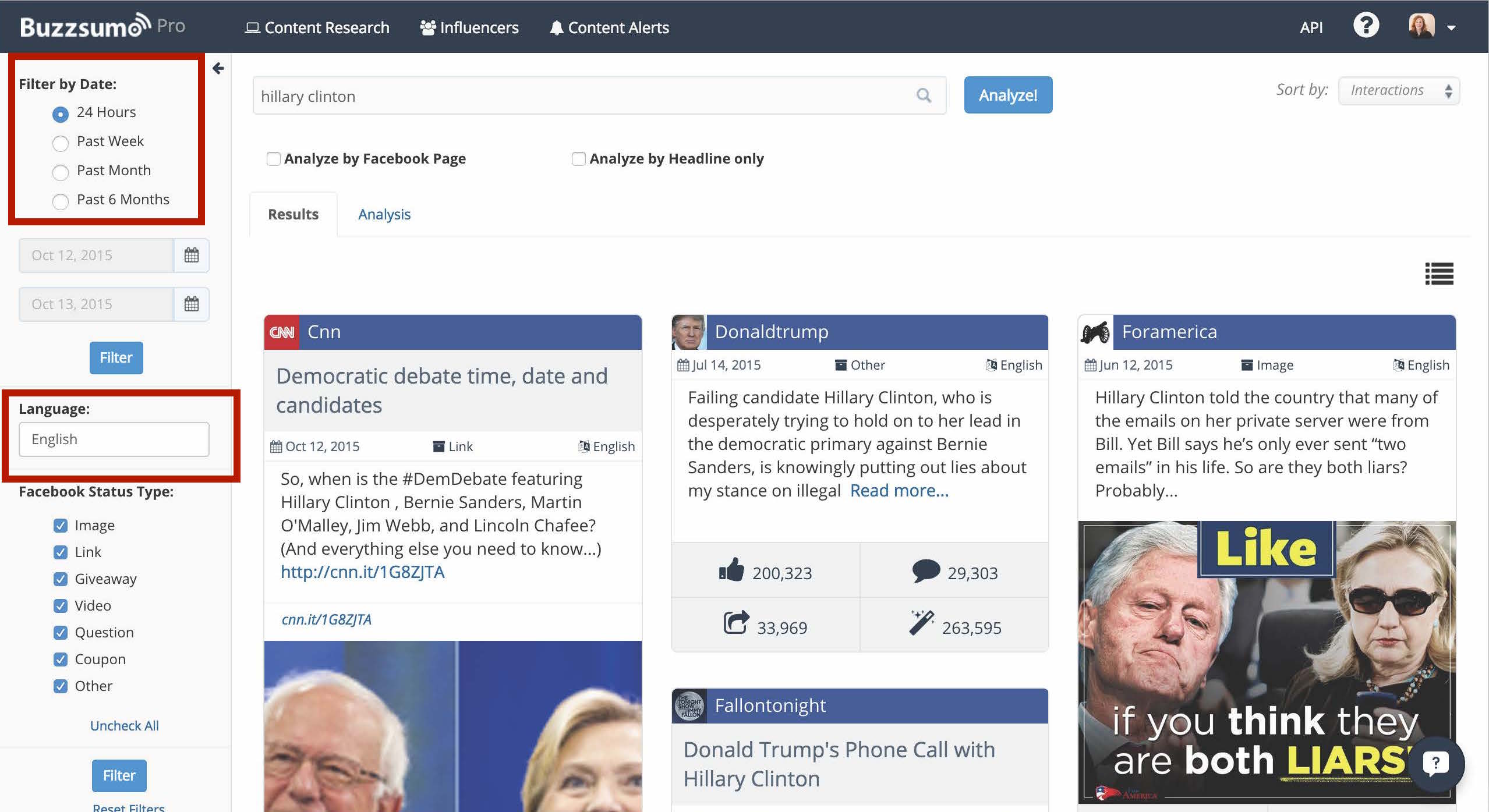1489x812 pixels.
Task: Open calendar picker for Oct 13, 2015
Action: 192,304
